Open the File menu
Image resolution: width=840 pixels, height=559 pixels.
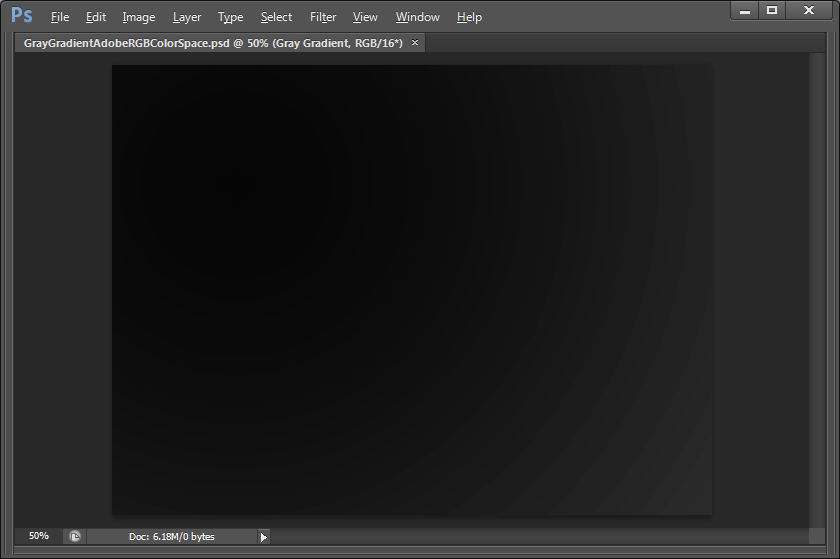pyautogui.click(x=60, y=17)
